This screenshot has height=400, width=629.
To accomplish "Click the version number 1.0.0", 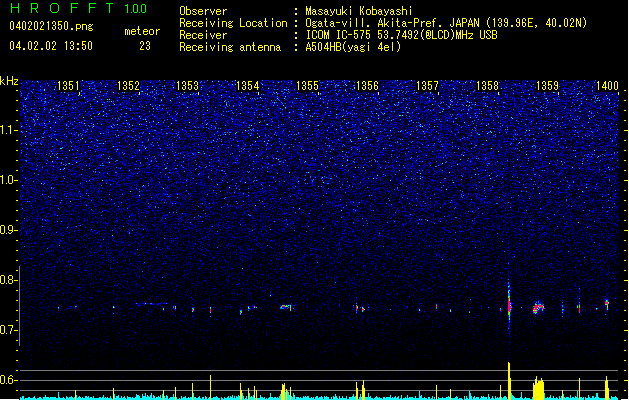I will [x=136, y=8].
